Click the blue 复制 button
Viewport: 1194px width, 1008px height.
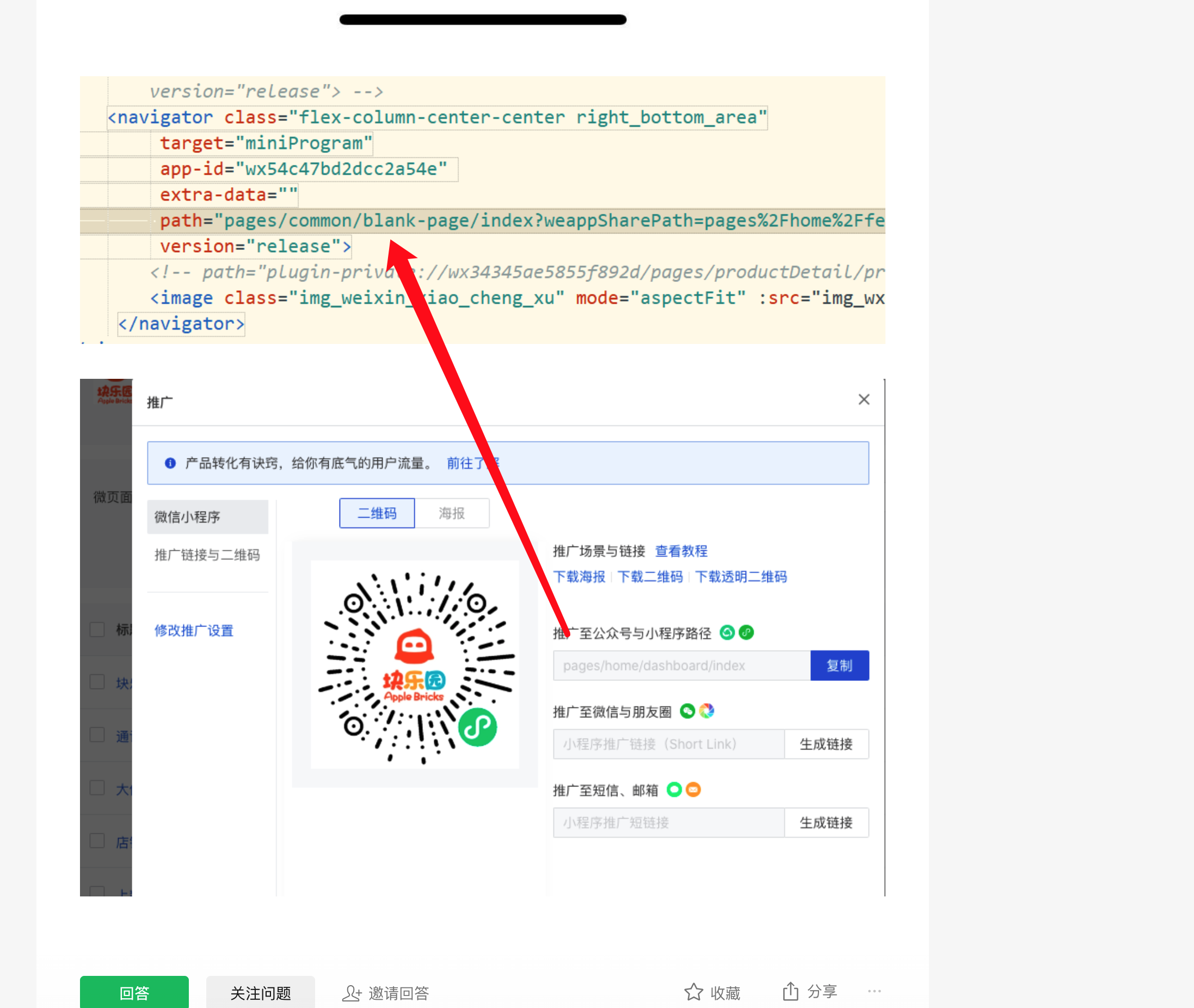pos(839,665)
